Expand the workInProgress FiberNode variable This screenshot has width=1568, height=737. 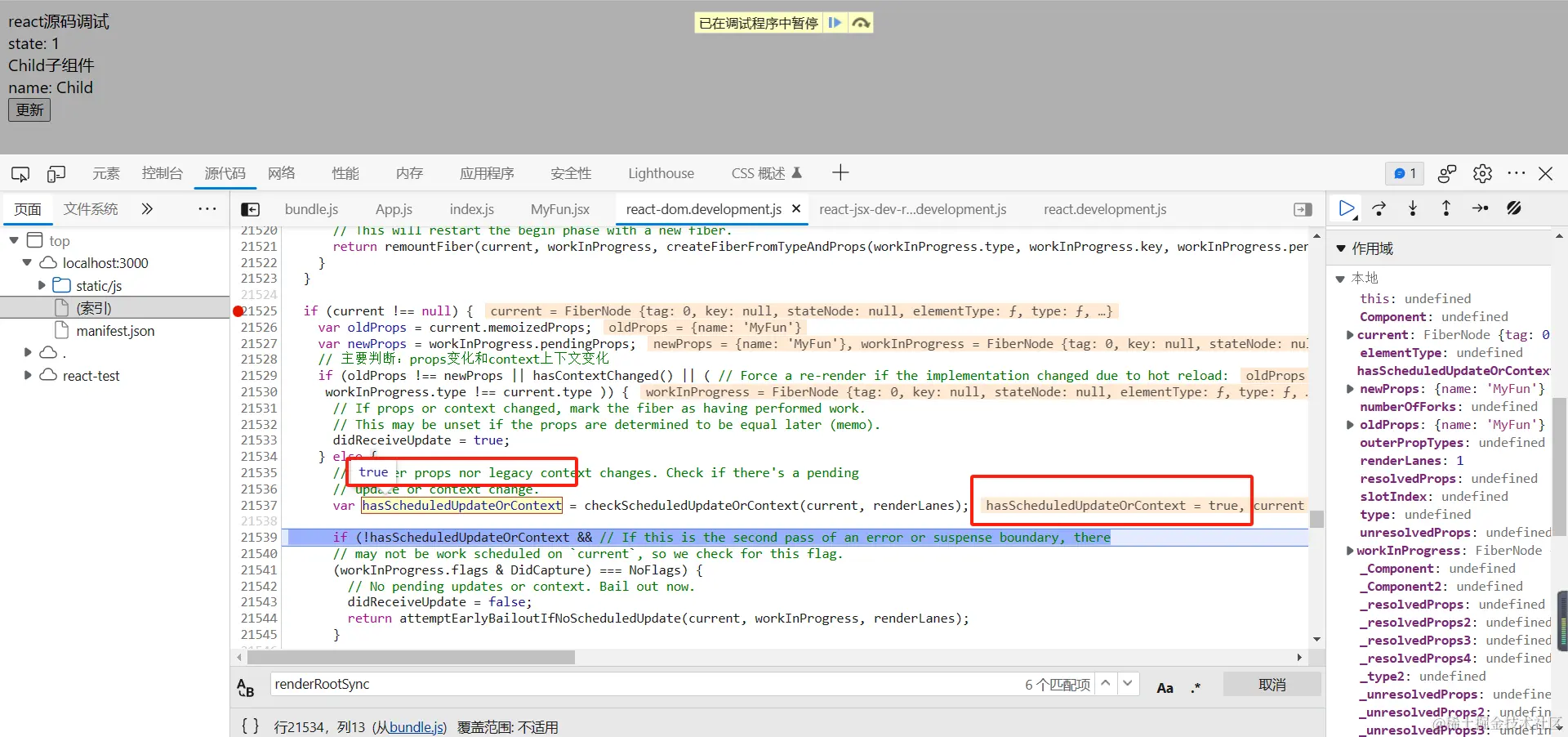point(1350,551)
